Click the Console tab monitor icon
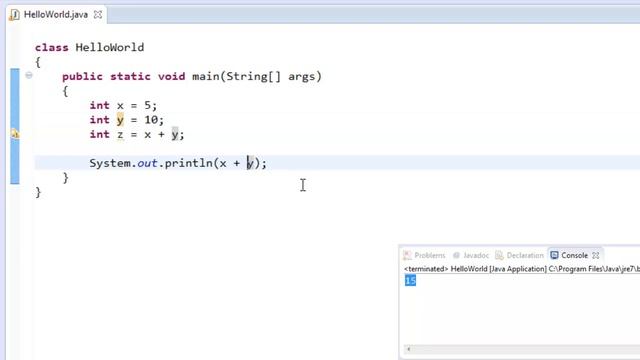The image size is (640, 360). [554, 255]
